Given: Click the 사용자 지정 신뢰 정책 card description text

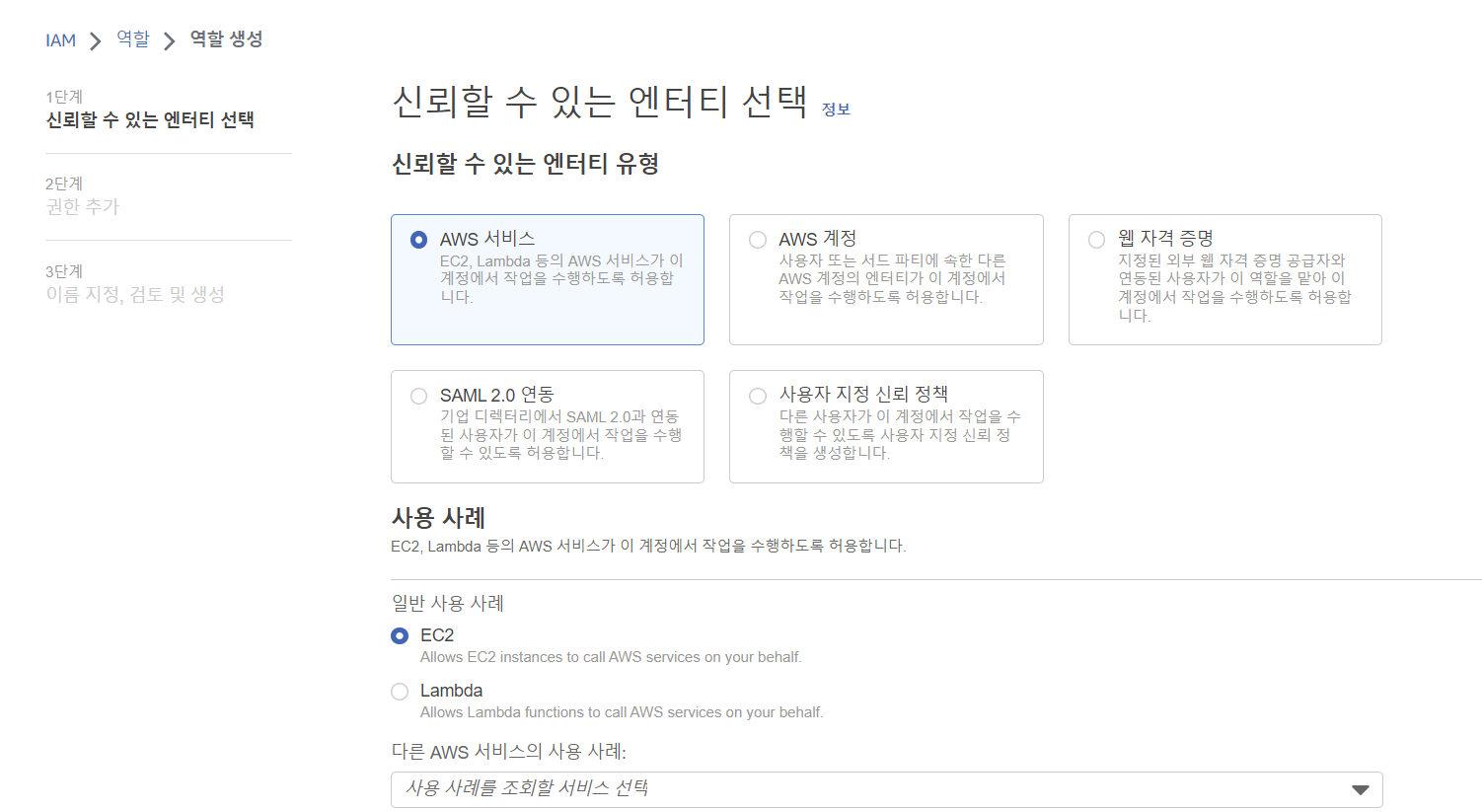Looking at the screenshot, I should tap(900, 435).
